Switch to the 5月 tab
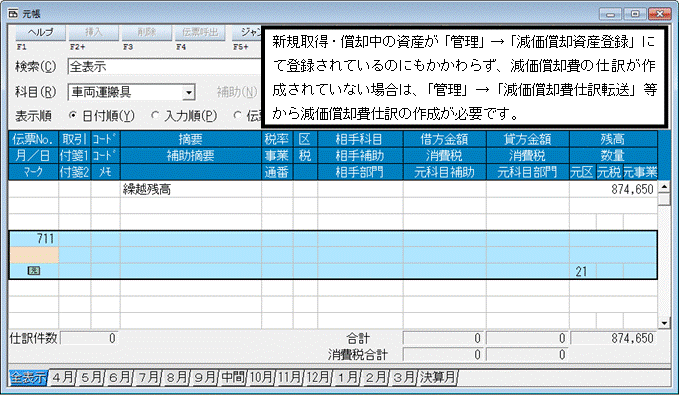The width and height of the screenshot is (679, 396). tap(91, 377)
